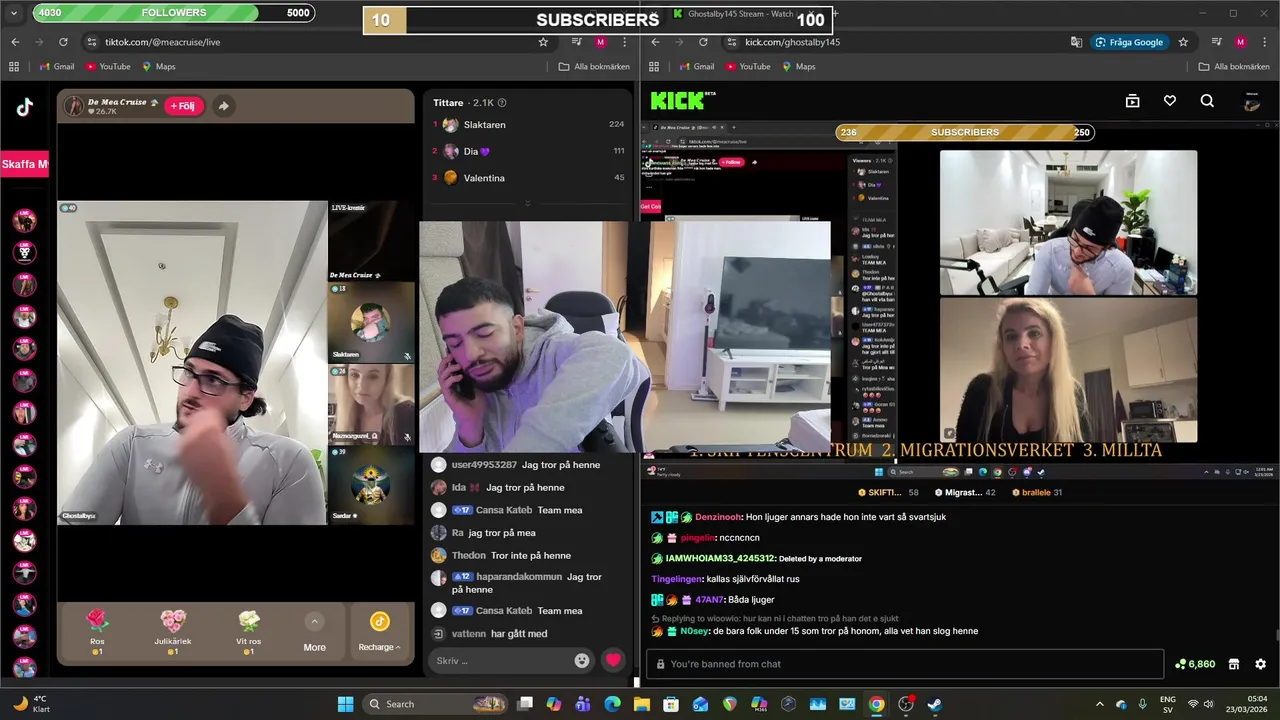This screenshot has height=720, width=1280.
Task: Open Recharge coins menu
Action: [x=379, y=631]
